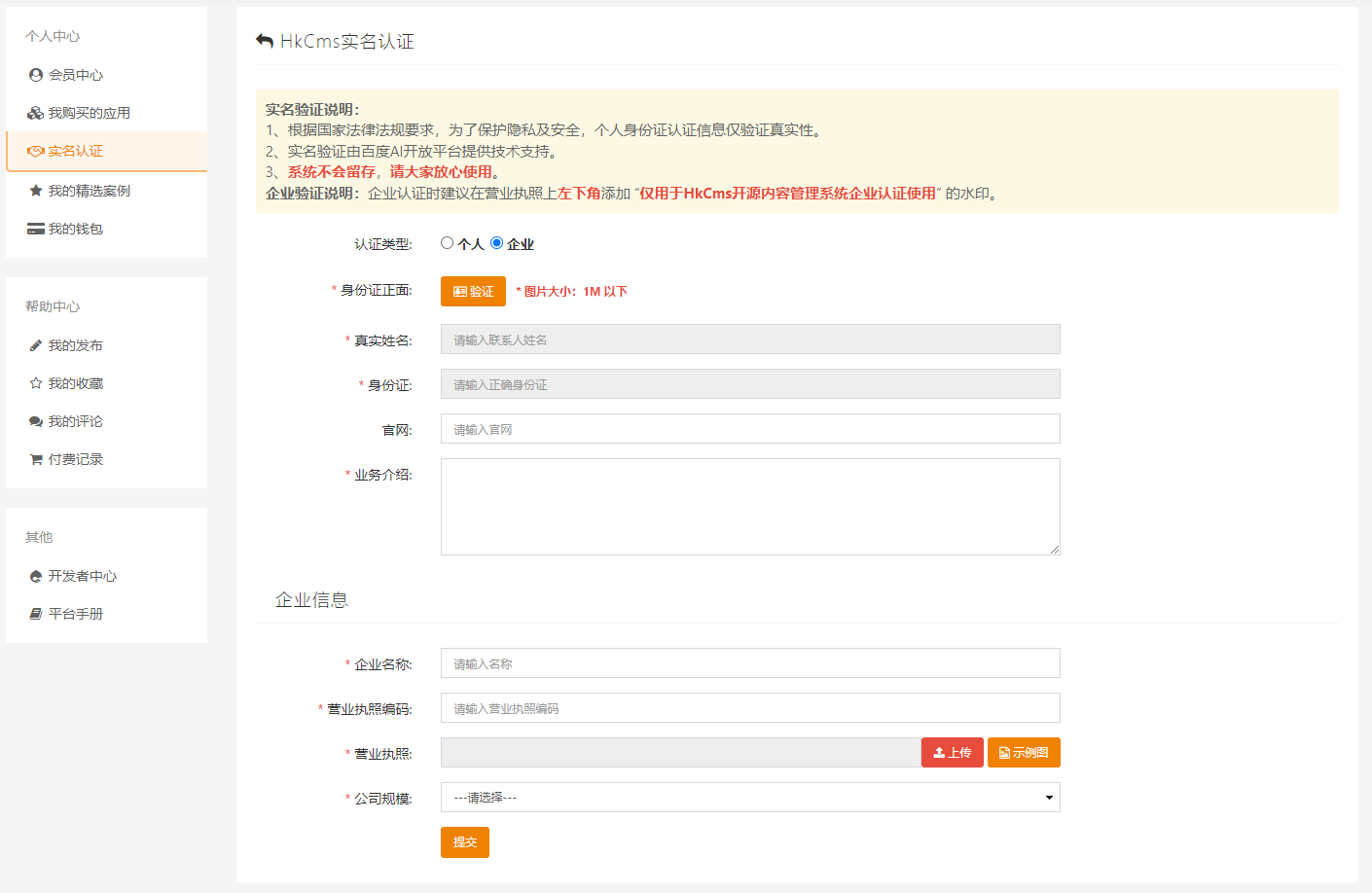This screenshot has height=893, width=1372.
Task: Click the 会员中心 user icon
Action: coord(36,75)
